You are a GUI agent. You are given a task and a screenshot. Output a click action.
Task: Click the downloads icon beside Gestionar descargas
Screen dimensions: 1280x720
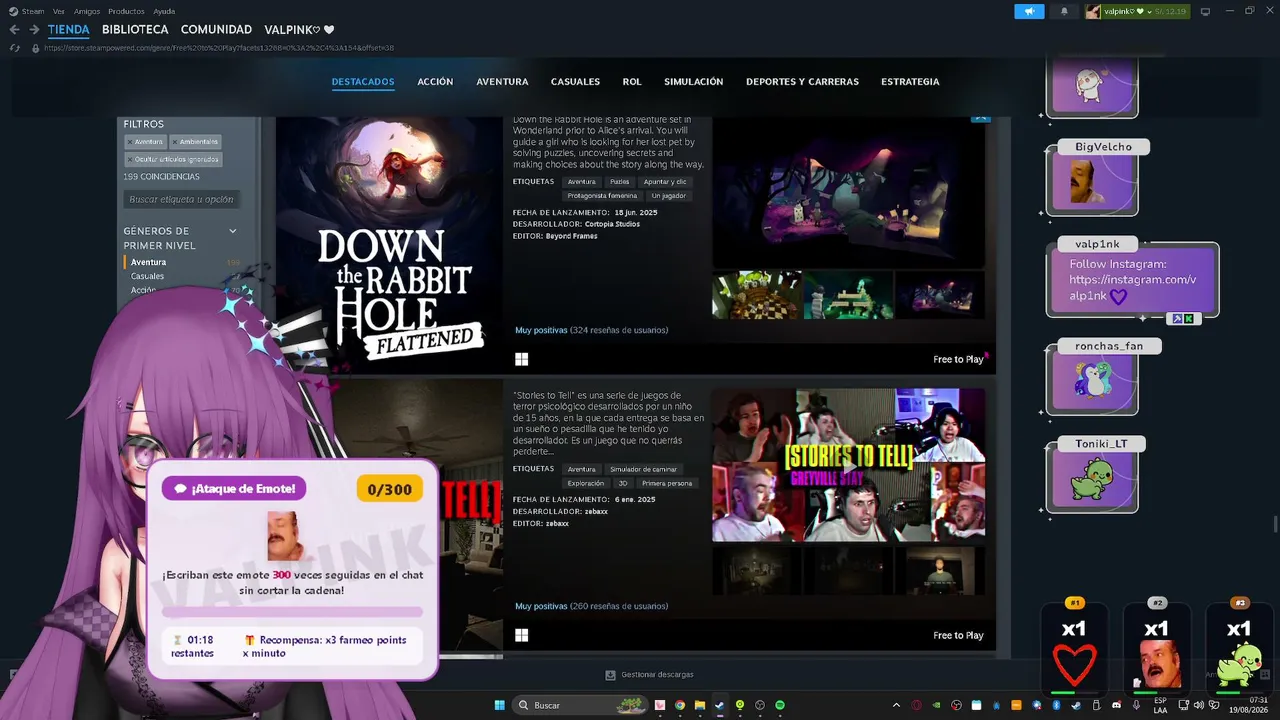(610, 675)
